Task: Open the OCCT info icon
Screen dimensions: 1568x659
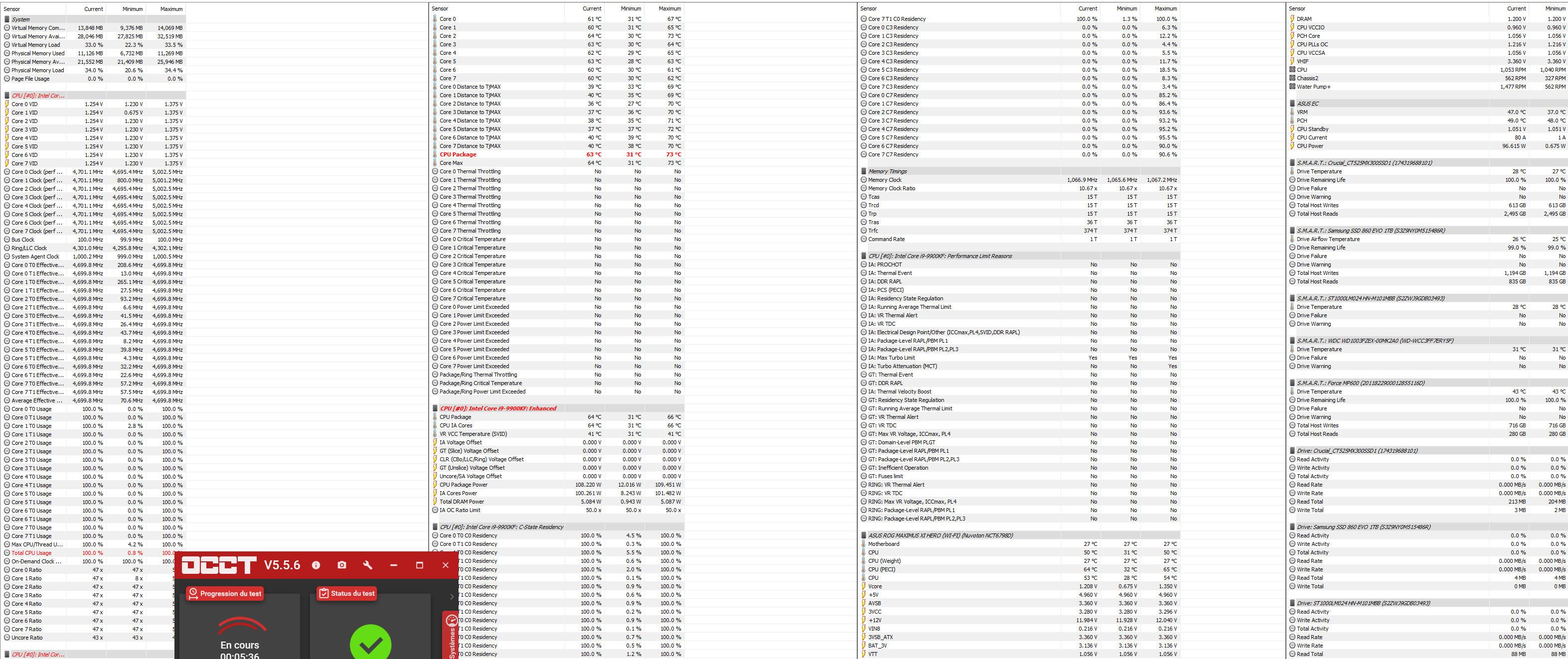Action: coord(316,565)
